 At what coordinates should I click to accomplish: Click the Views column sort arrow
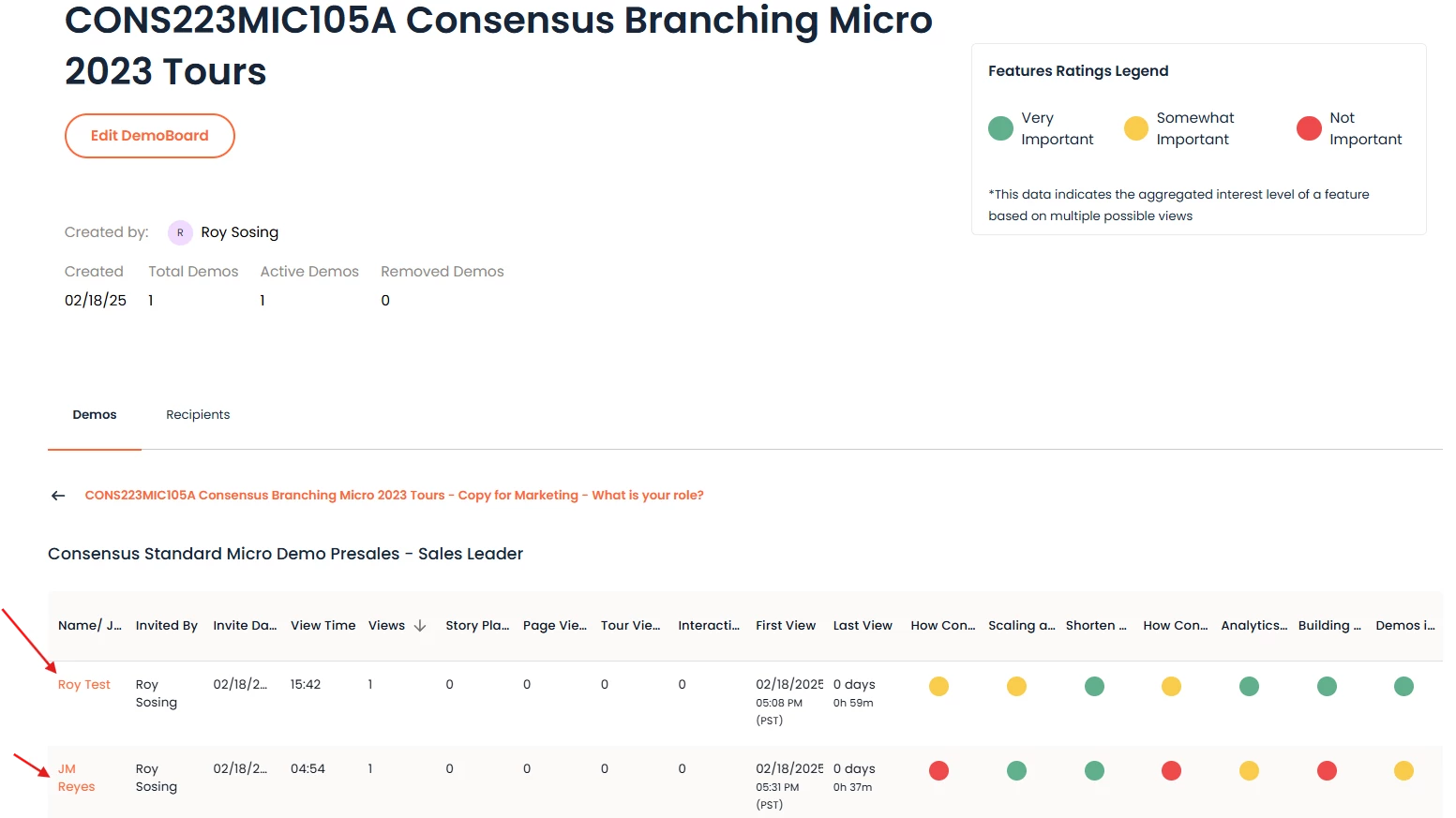[x=420, y=626]
